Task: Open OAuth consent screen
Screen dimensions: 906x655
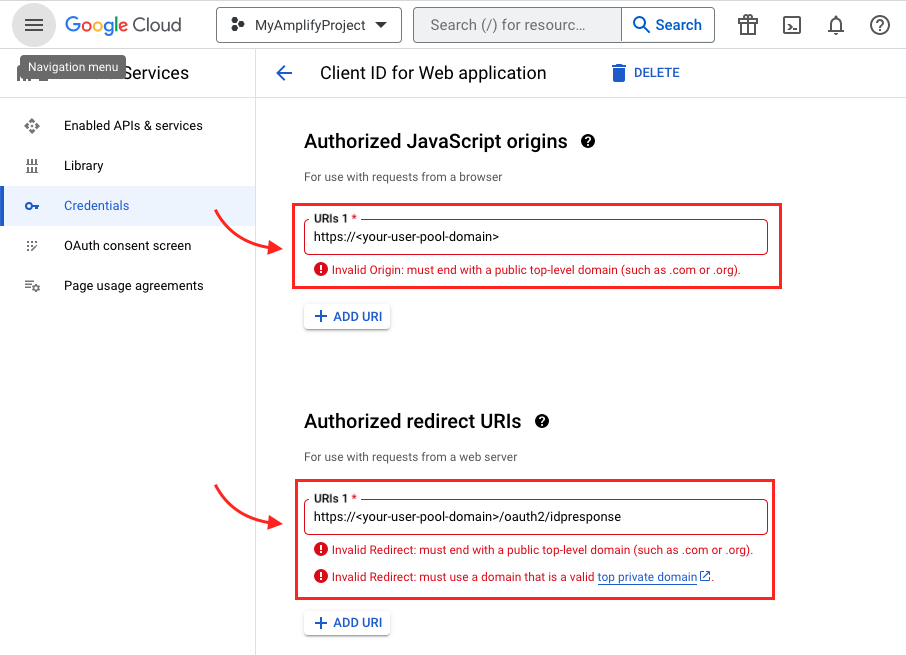Action: pos(127,245)
